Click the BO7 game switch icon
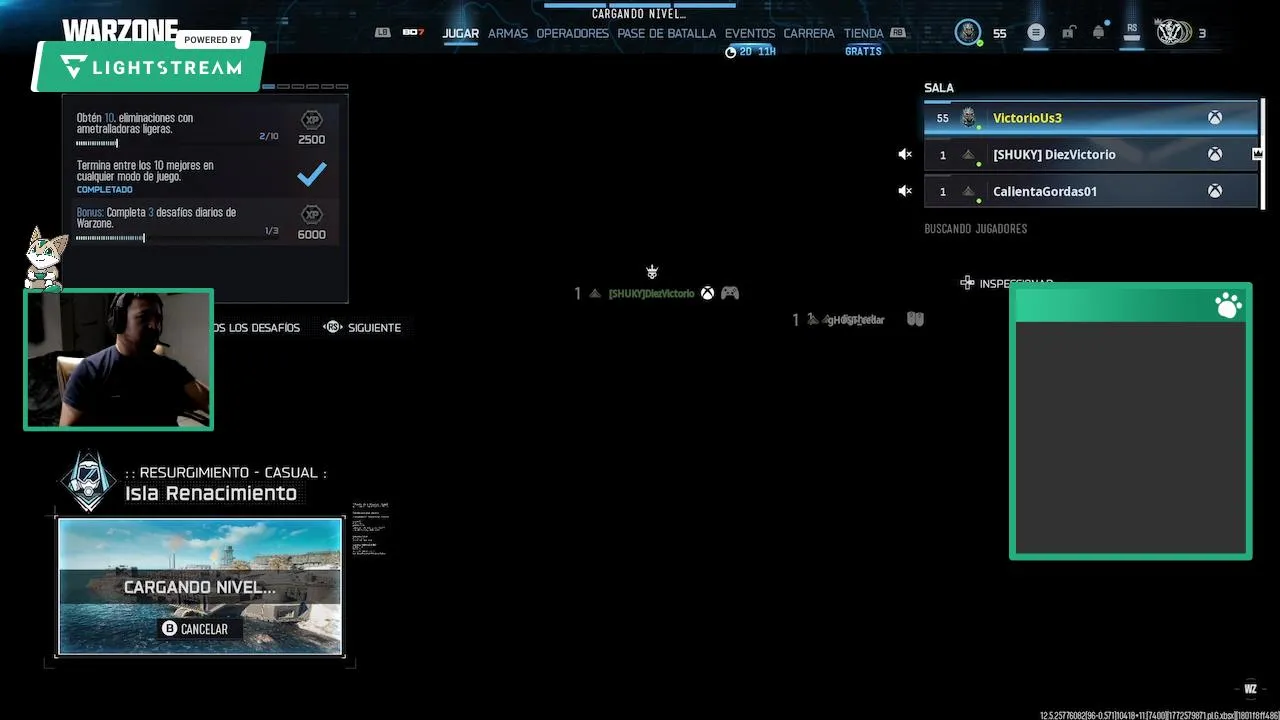The image size is (1280, 720). pyautogui.click(x=413, y=33)
